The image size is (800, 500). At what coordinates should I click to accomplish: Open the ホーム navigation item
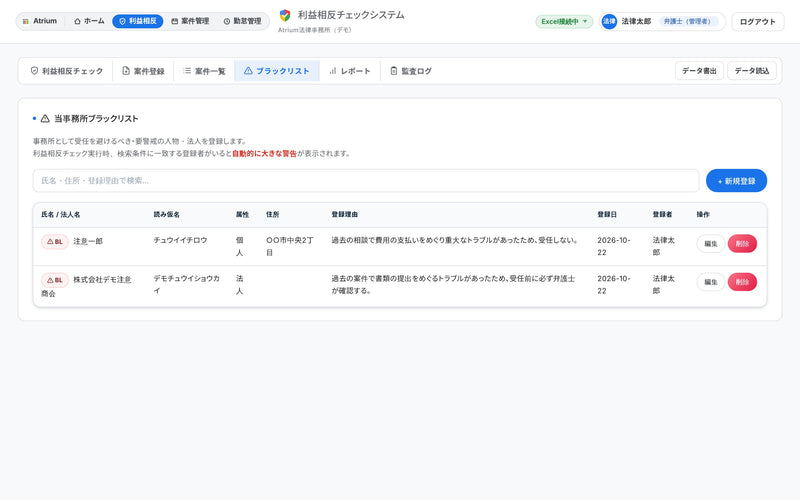89,21
